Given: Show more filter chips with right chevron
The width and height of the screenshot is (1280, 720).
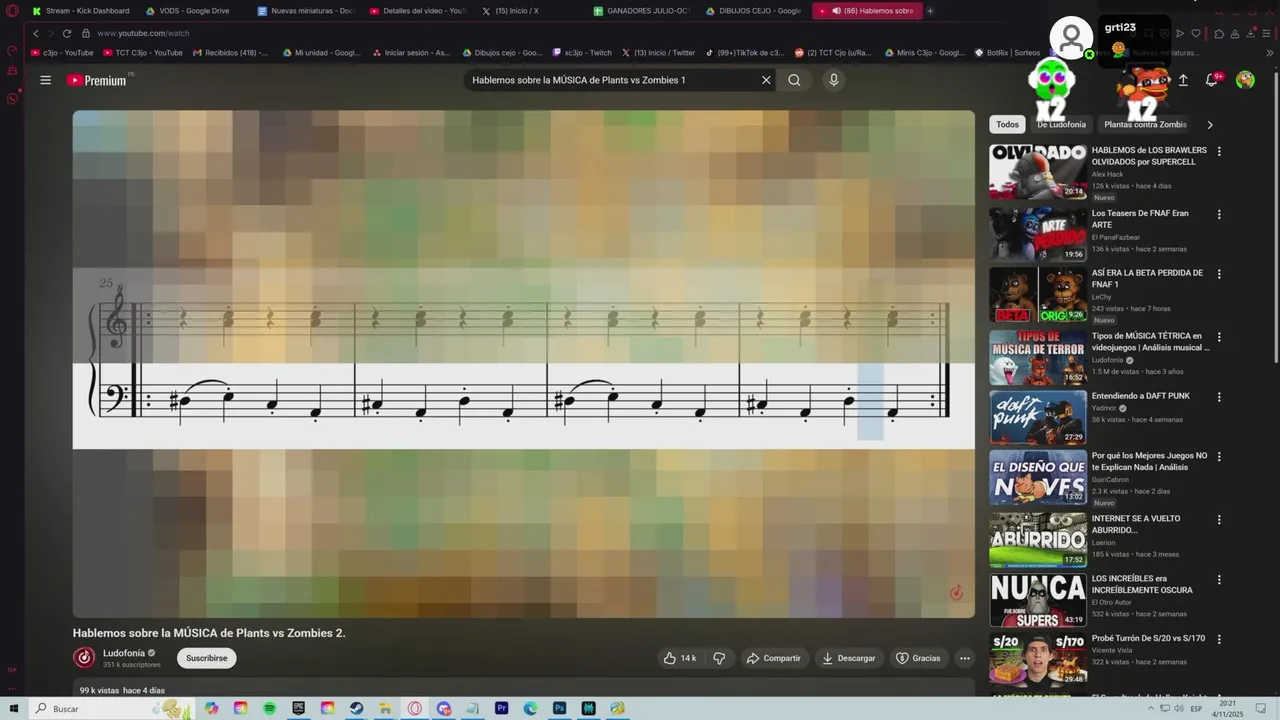Looking at the screenshot, I should click(x=1210, y=125).
